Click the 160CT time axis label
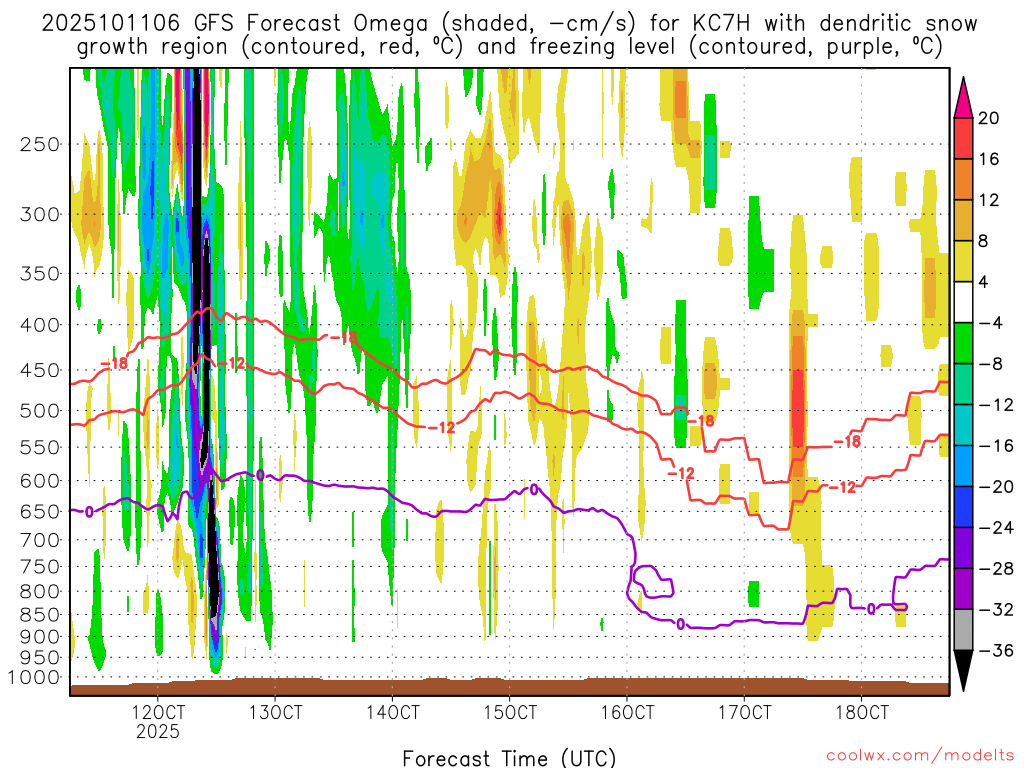 628,712
